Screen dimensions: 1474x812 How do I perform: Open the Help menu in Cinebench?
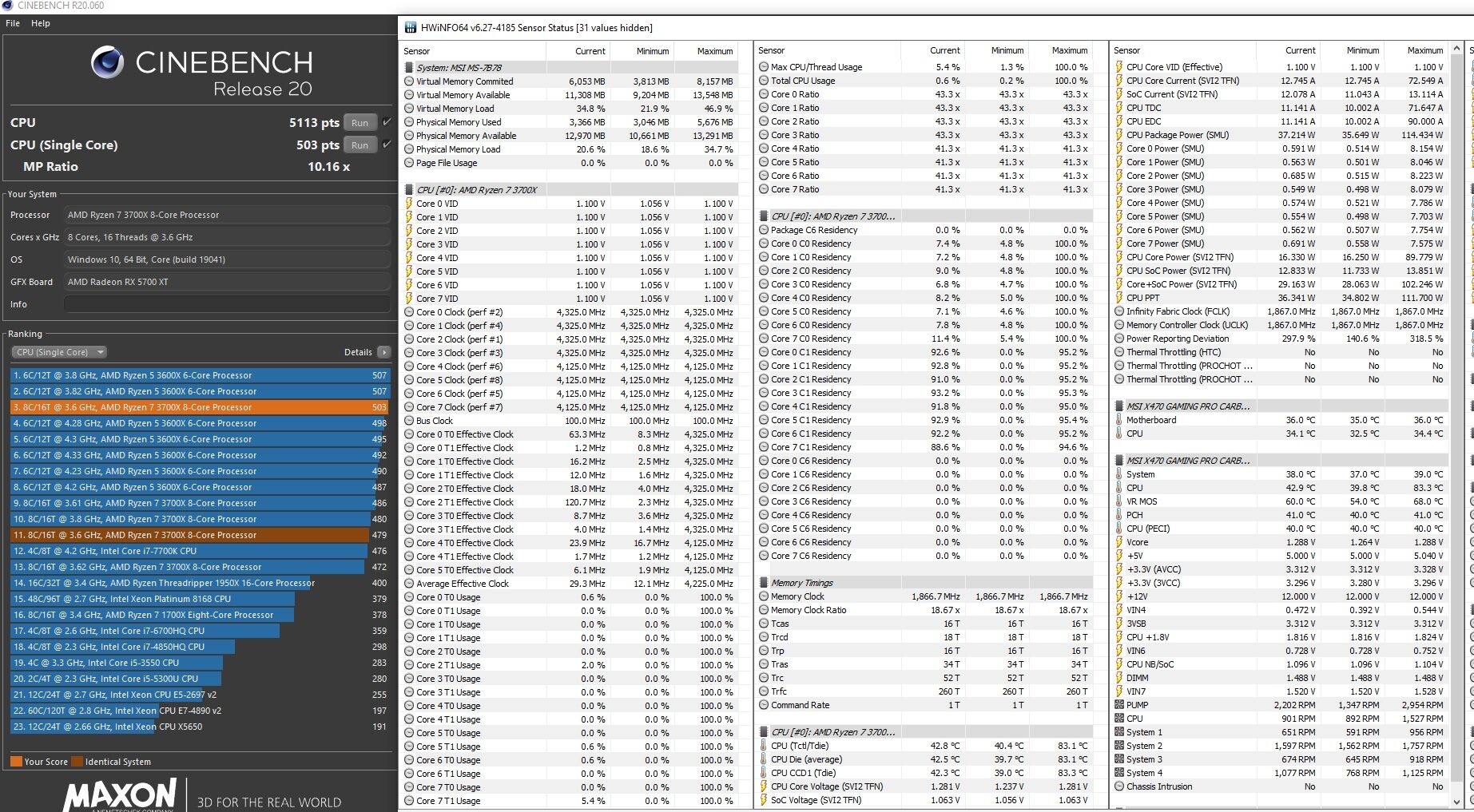pos(41,23)
